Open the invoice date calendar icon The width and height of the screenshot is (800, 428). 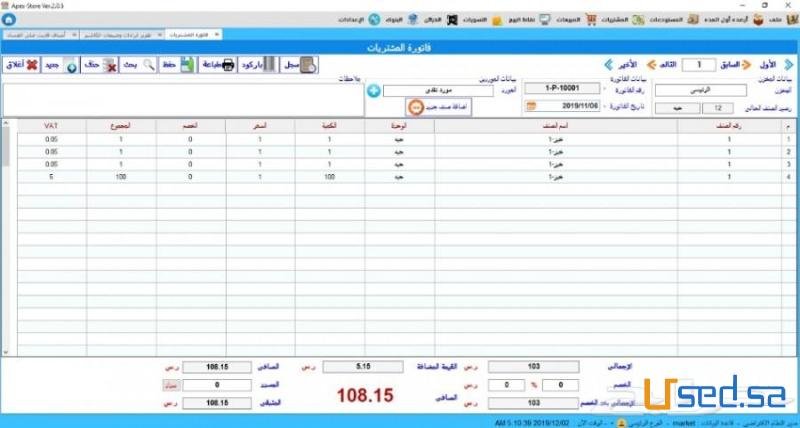[531, 106]
